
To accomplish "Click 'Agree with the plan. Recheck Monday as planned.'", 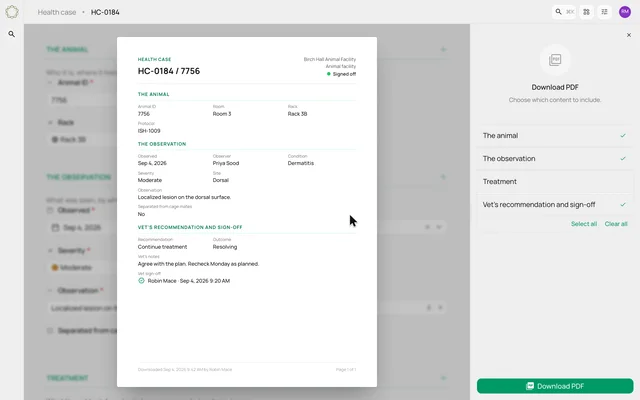I will pyautogui.click(x=198, y=264).
